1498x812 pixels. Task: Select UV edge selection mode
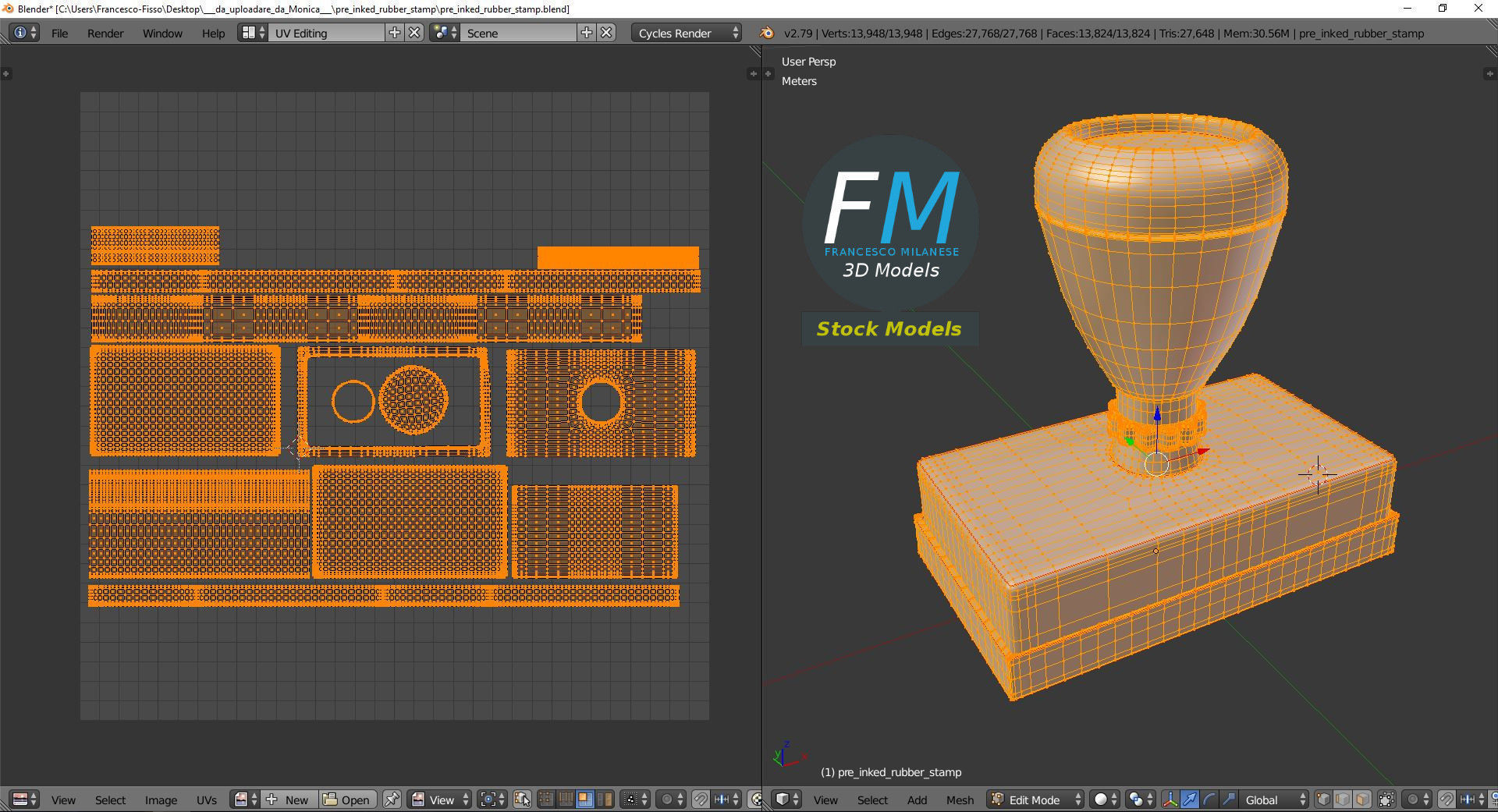[x=565, y=800]
